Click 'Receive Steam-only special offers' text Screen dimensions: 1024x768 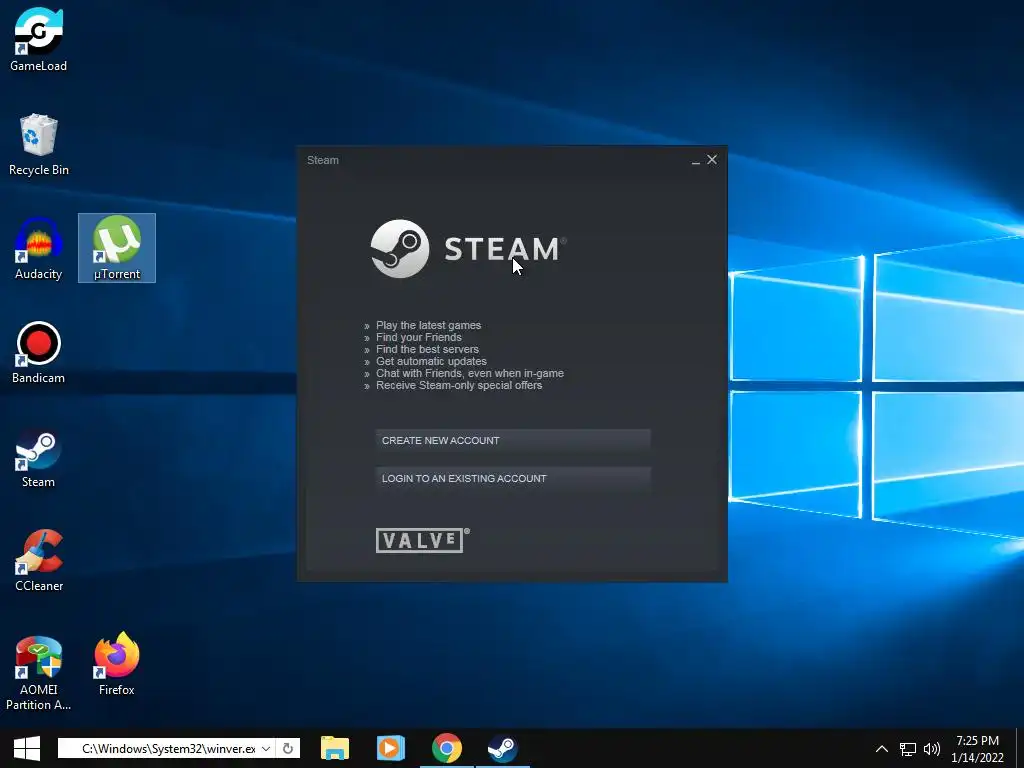459,385
